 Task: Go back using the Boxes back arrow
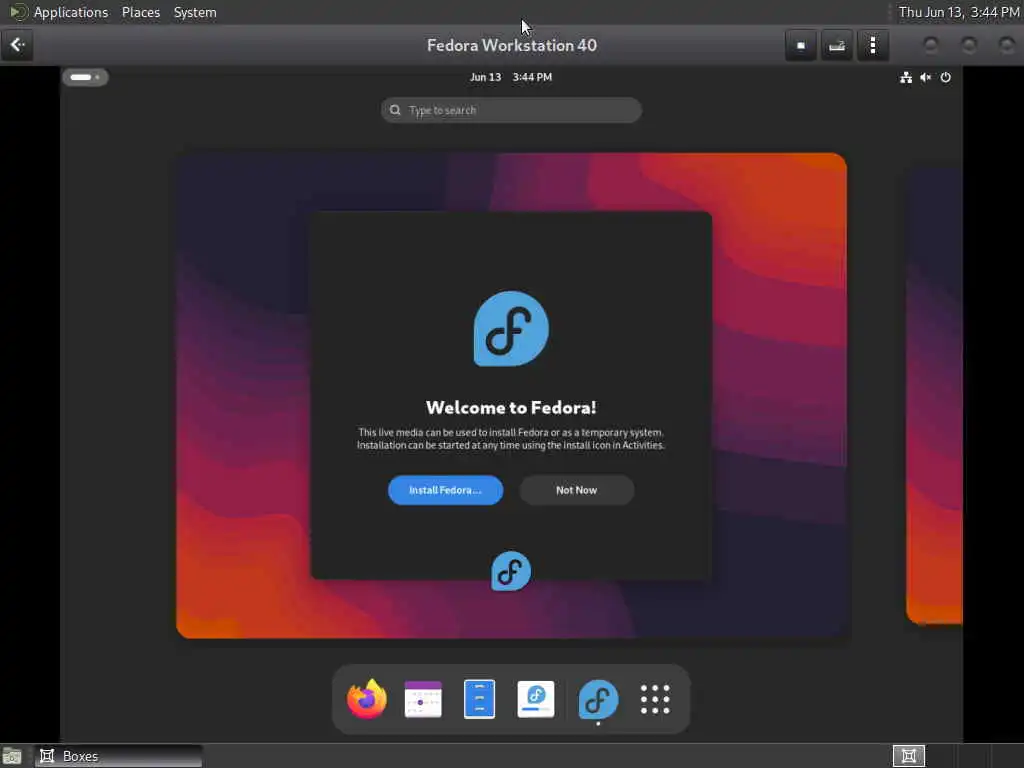[x=17, y=45]
